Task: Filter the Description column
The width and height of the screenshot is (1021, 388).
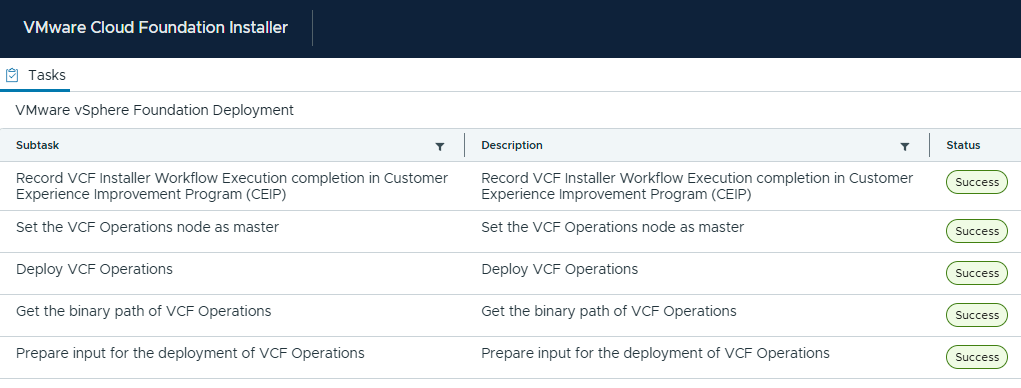Action: tap(904, 146)
